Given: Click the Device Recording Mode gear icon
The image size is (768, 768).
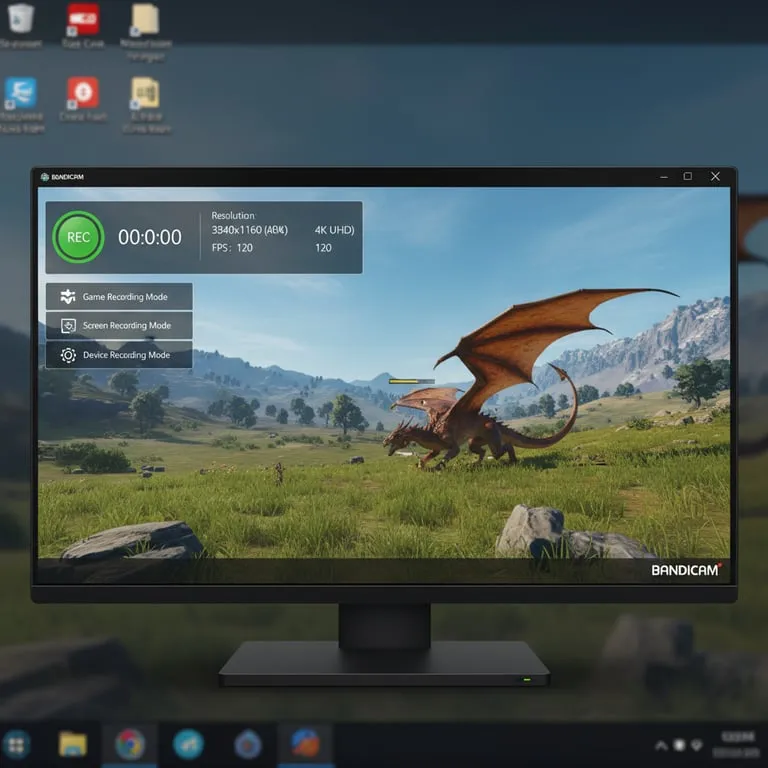Looking at the screenshot, I should click(x=68, y=355).
